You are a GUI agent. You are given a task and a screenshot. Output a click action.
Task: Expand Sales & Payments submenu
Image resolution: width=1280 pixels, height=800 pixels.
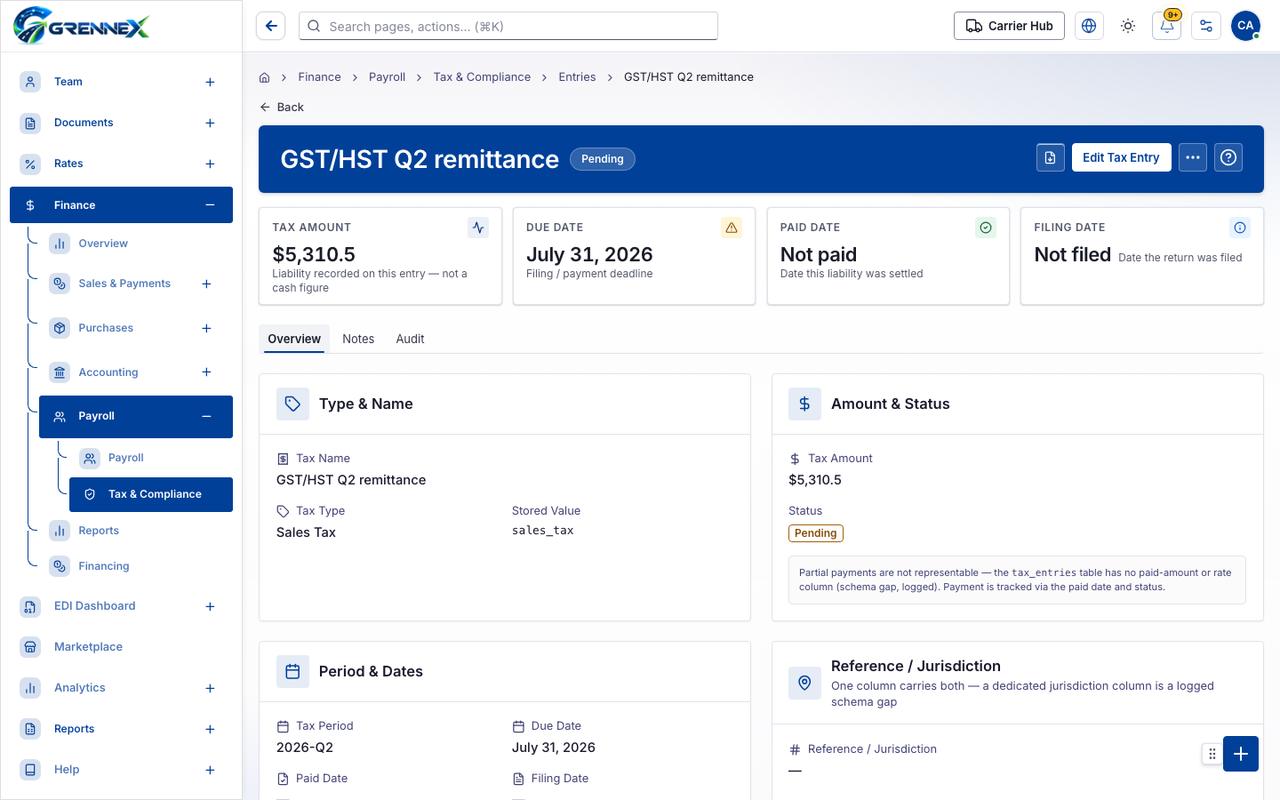tap(207, 284)
